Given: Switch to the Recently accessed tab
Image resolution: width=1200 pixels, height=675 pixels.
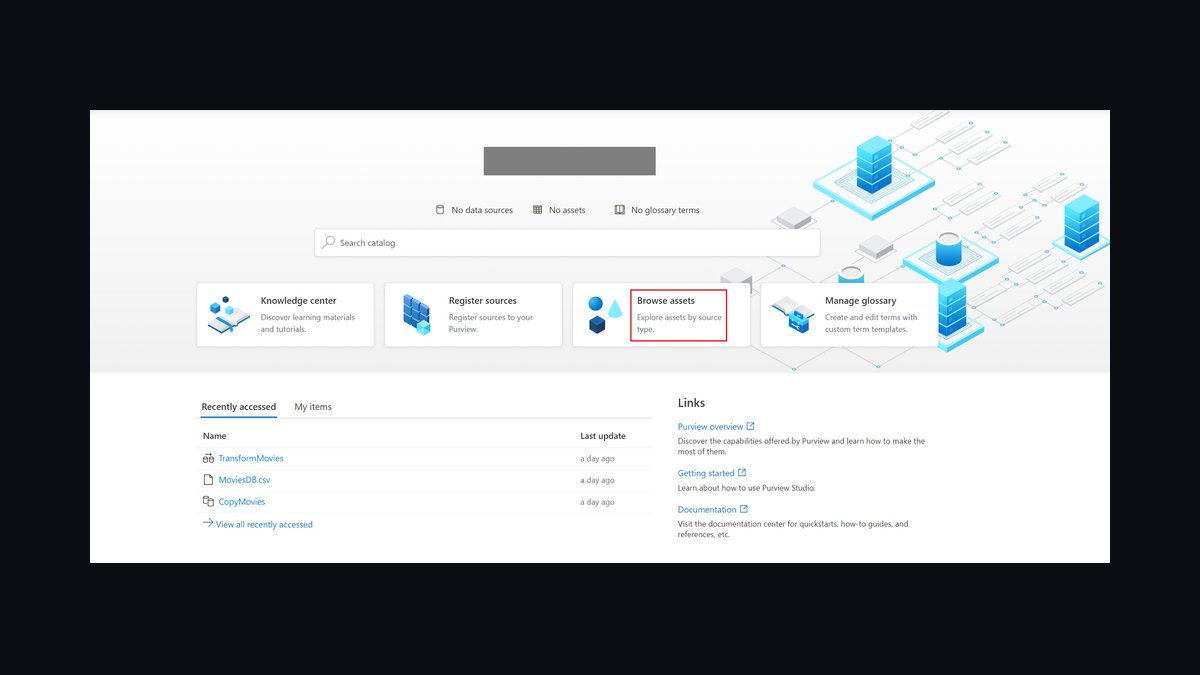Looking at the screenshot, I should [x=239, y=407].
